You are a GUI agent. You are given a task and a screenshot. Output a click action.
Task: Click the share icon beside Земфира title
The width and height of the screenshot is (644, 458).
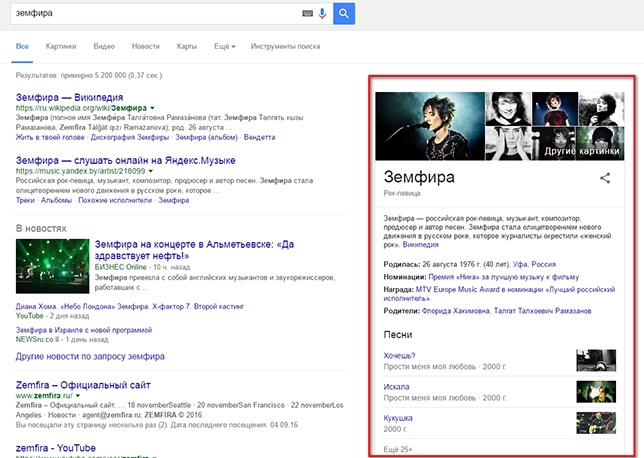tap(604, 178)
